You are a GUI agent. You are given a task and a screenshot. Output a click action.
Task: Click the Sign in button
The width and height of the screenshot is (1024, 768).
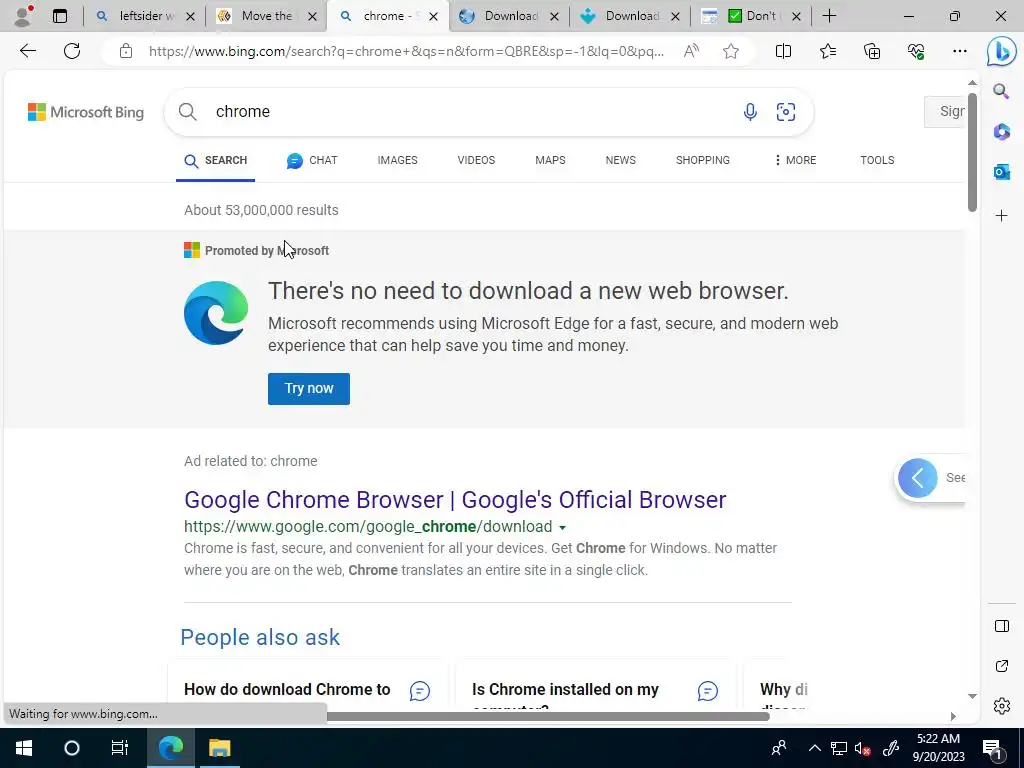click(x=945, y=112)
